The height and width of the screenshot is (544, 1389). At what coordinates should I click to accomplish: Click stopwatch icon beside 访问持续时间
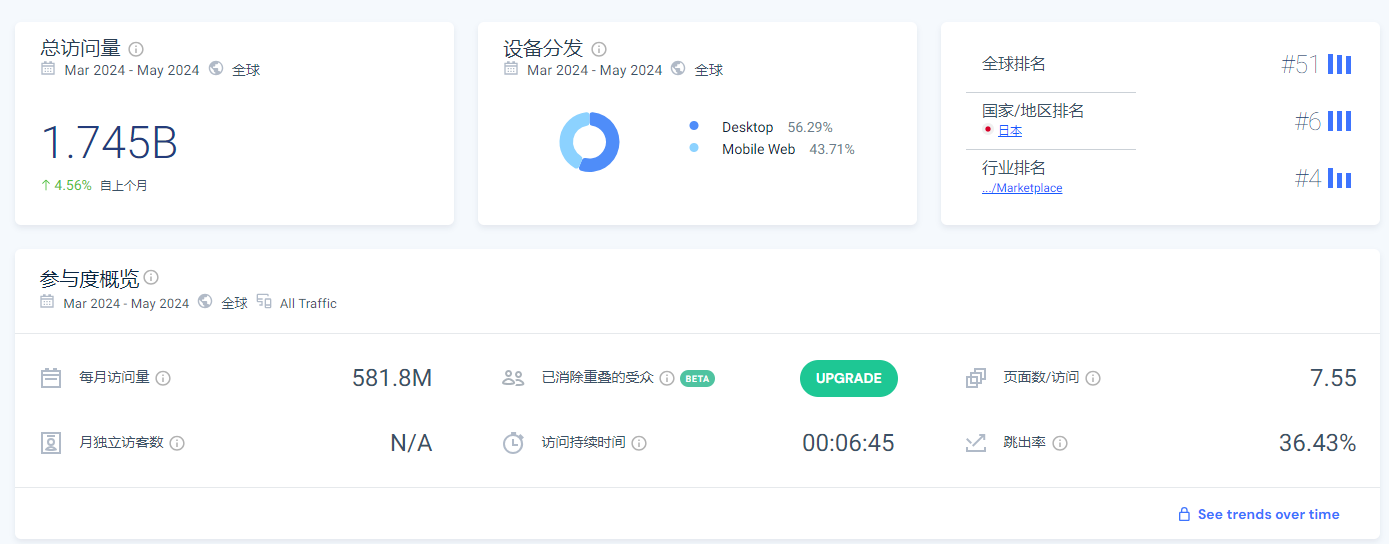pos(513,443)
